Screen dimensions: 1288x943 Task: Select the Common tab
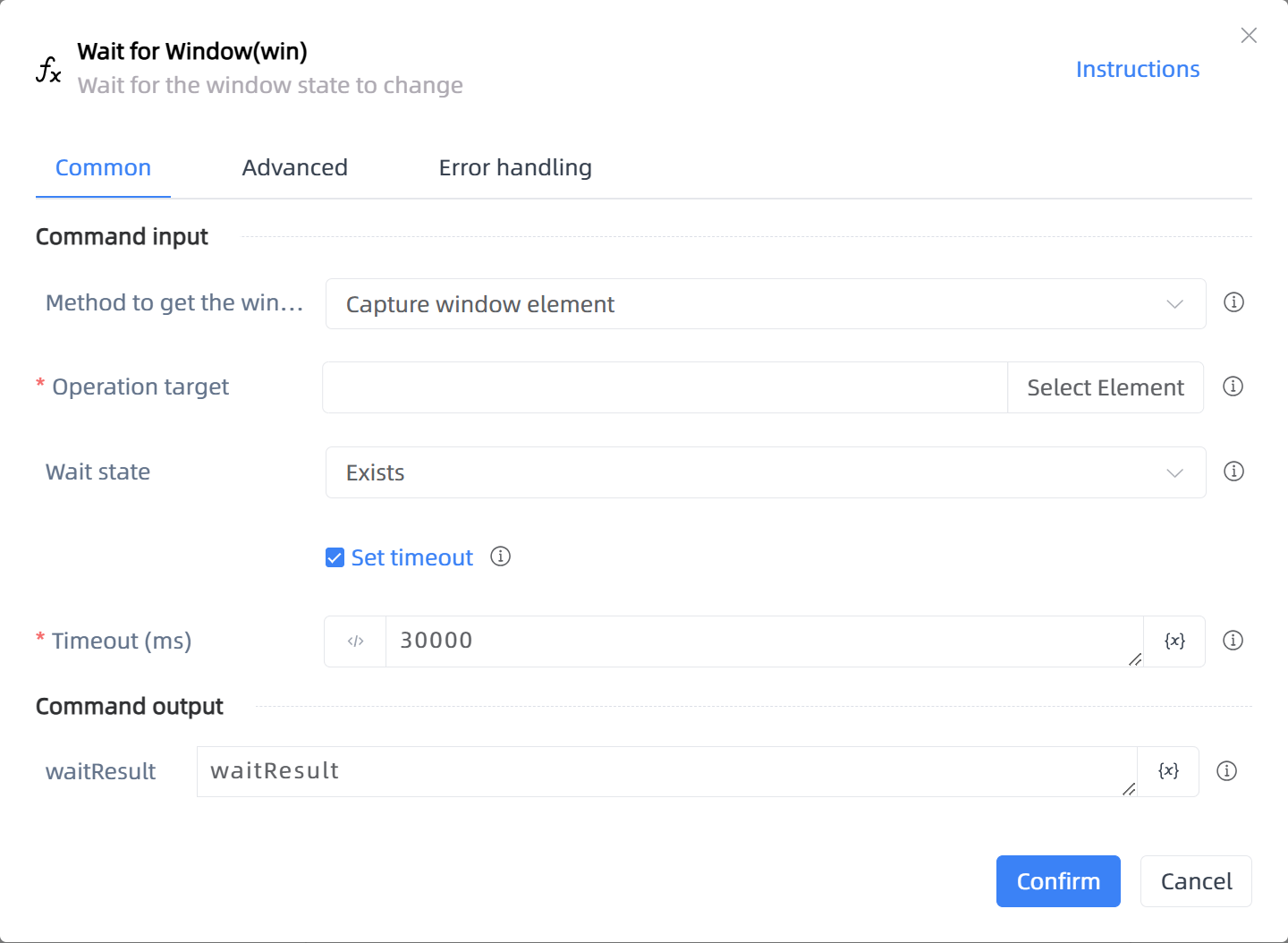pyautogui.click(x=103, y=167)
